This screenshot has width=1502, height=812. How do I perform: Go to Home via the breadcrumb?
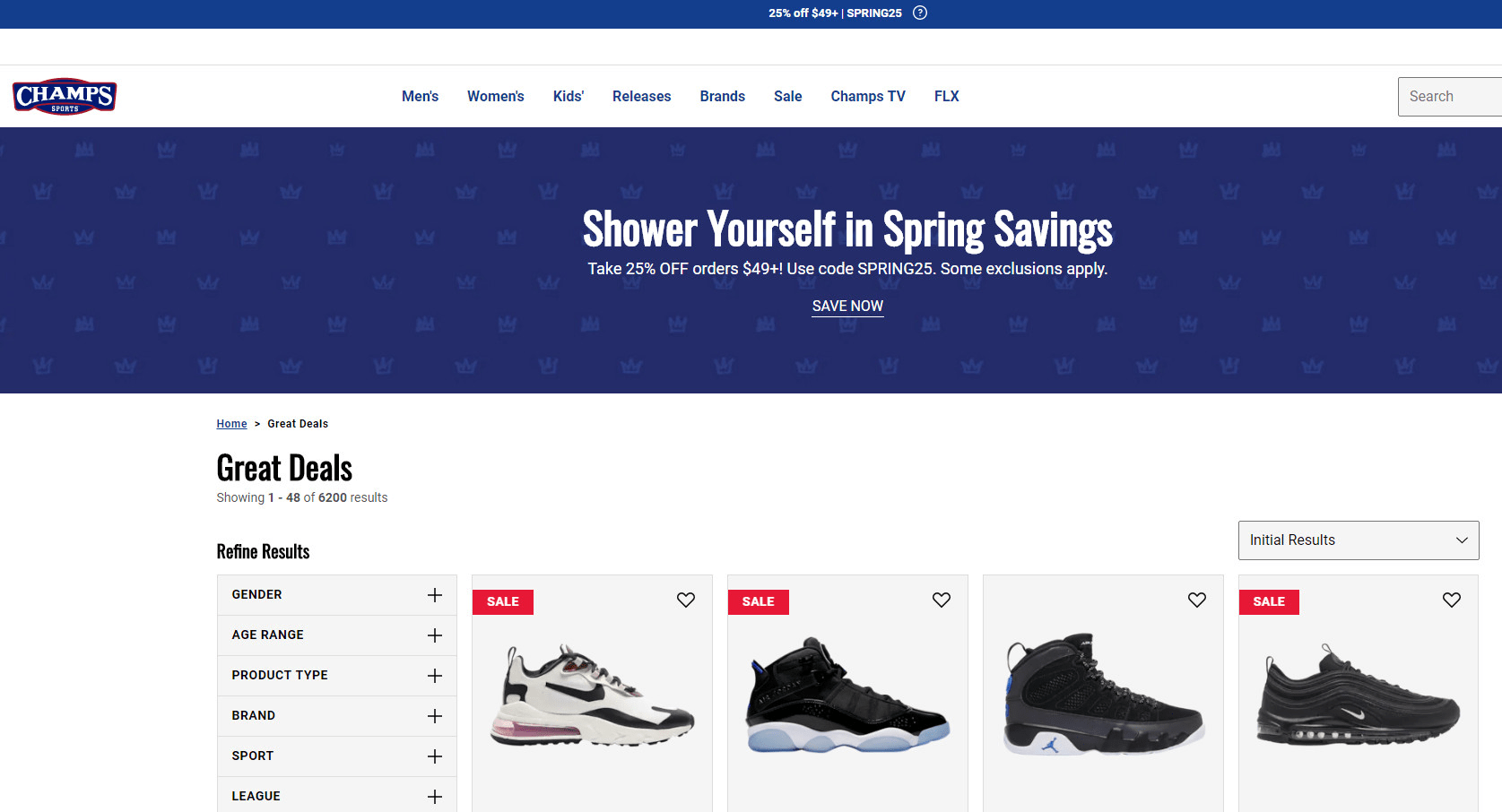(231, 424)
